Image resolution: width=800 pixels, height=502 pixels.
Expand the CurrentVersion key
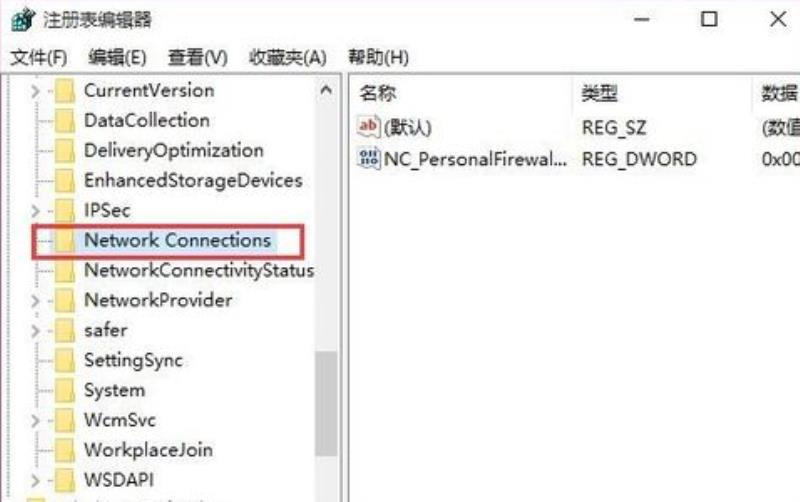coord(35,91)
